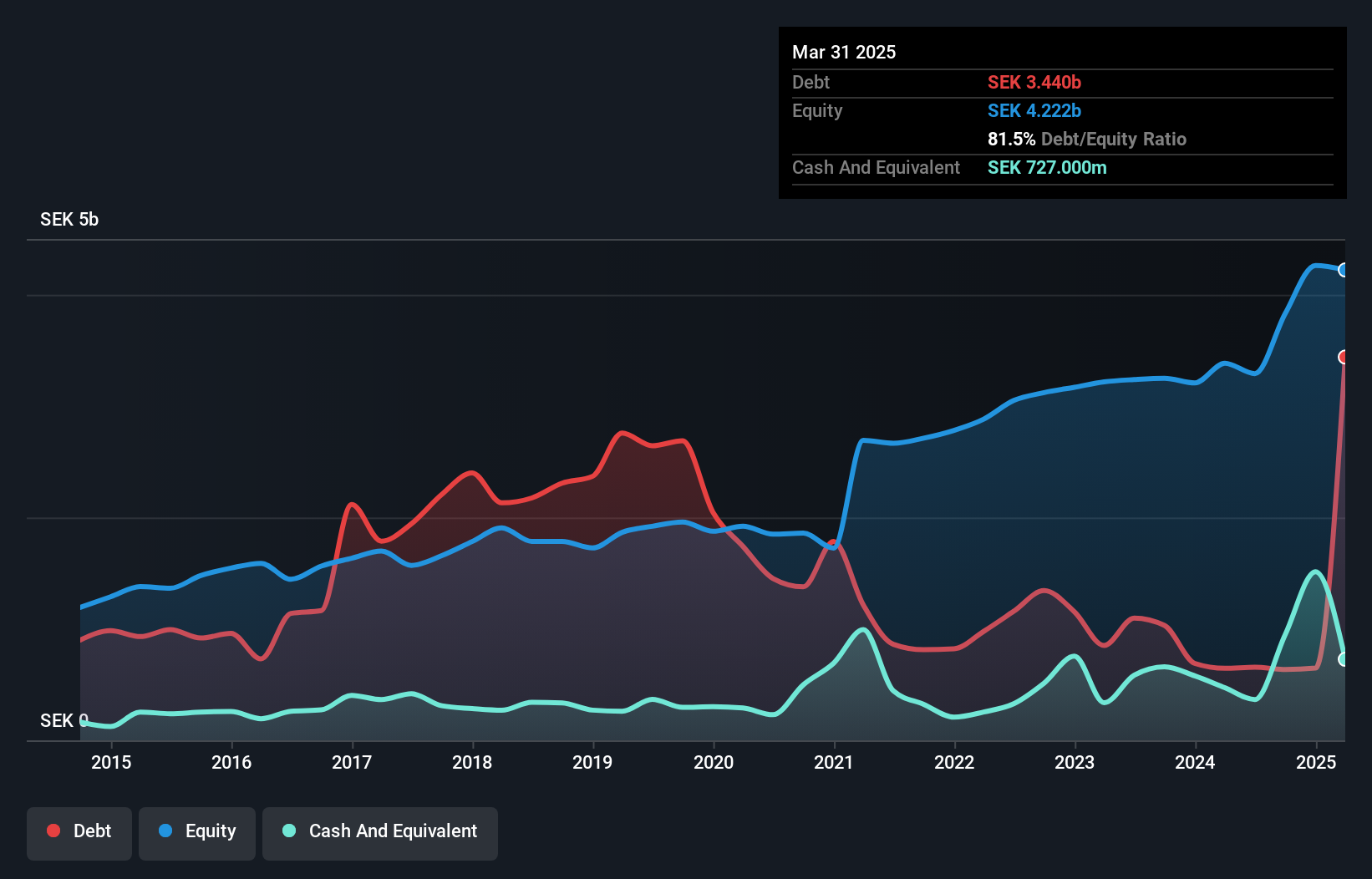
Task: Click the red dot in the Debt legend
Action: 53,831
